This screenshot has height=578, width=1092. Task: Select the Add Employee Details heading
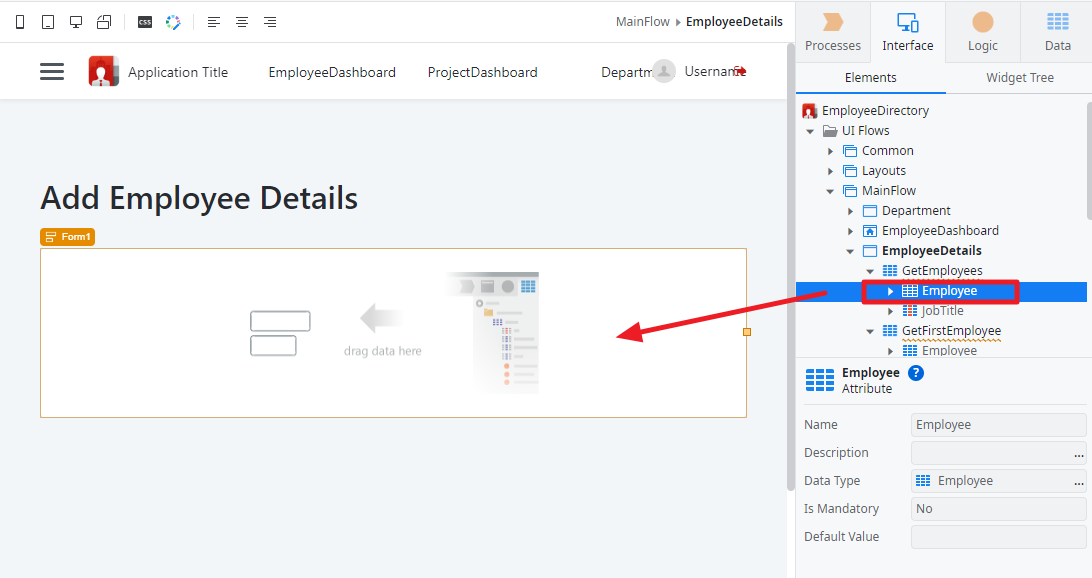click(x=199, y=198)
